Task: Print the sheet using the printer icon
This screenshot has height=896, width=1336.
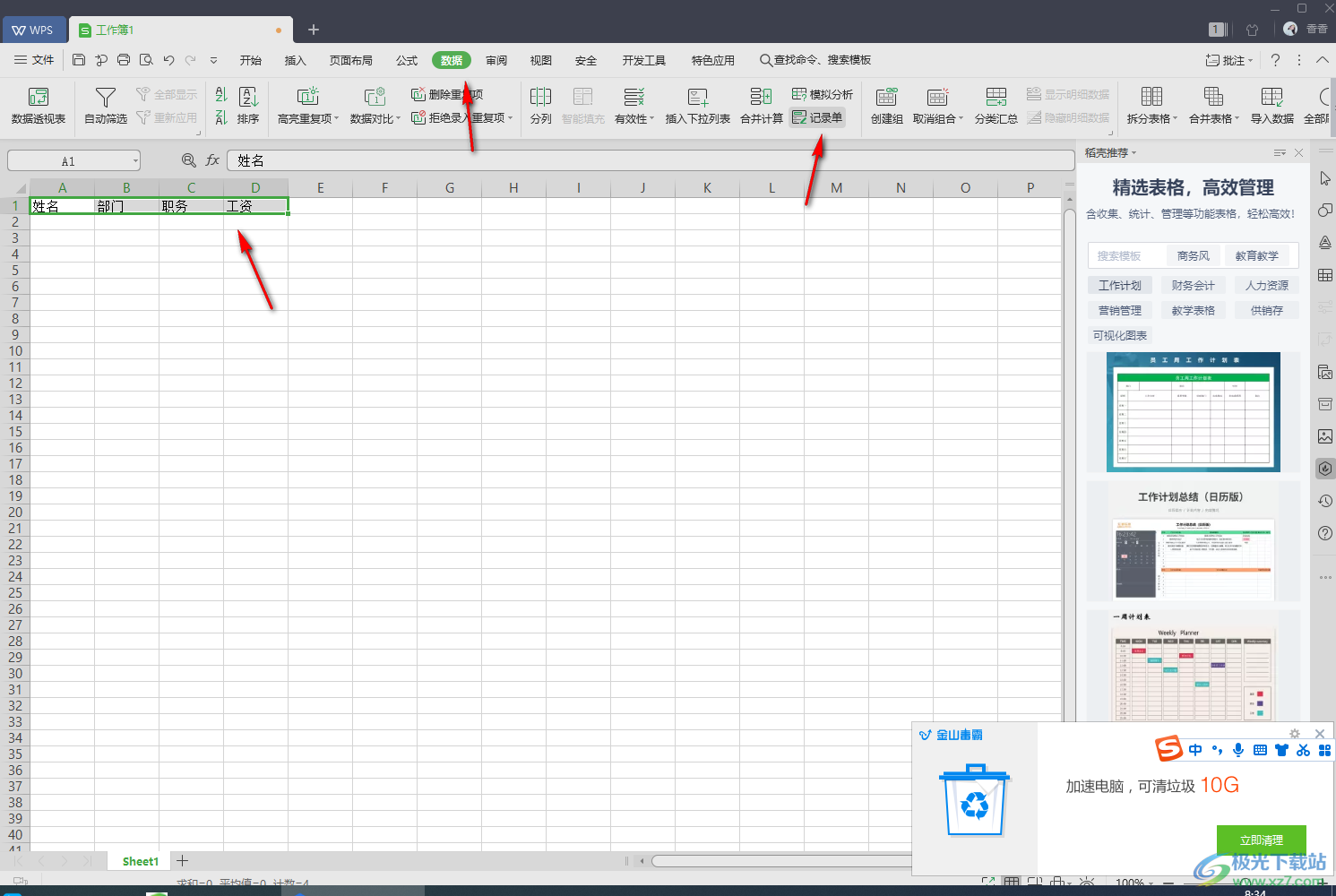Action: point(124,60)
